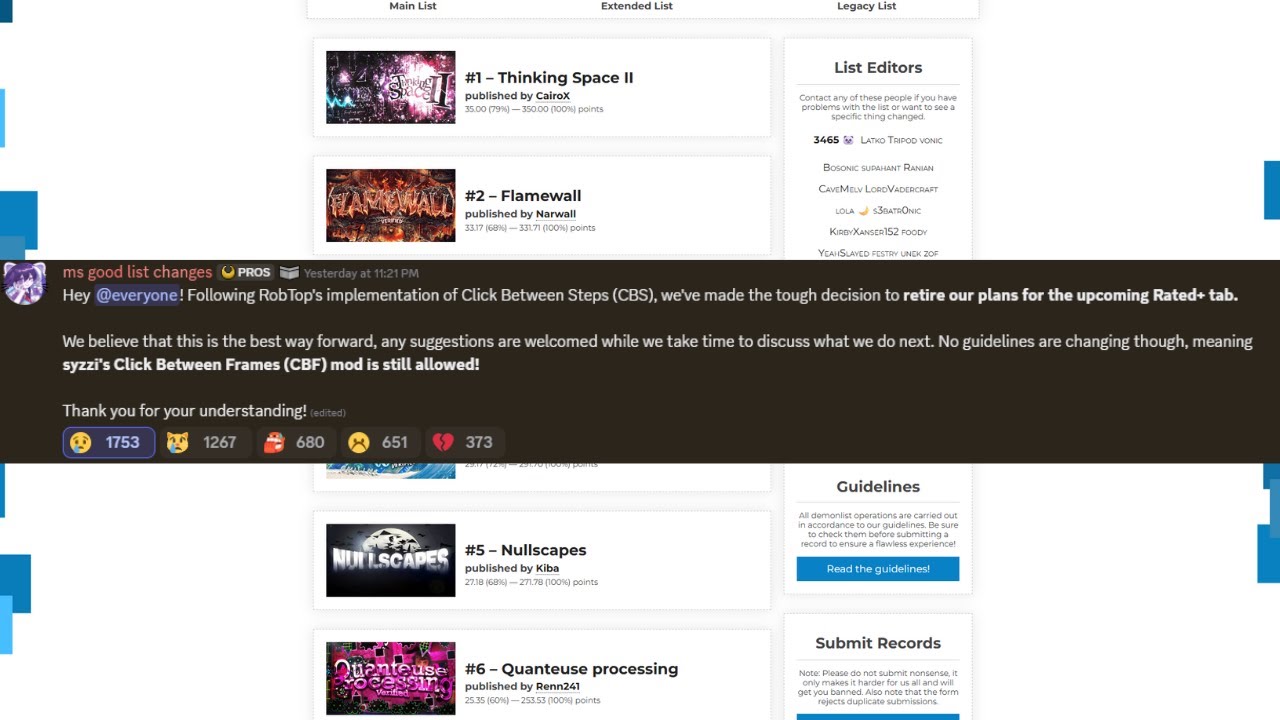Open the #5 – Nullscapes title link

point(526,550)
